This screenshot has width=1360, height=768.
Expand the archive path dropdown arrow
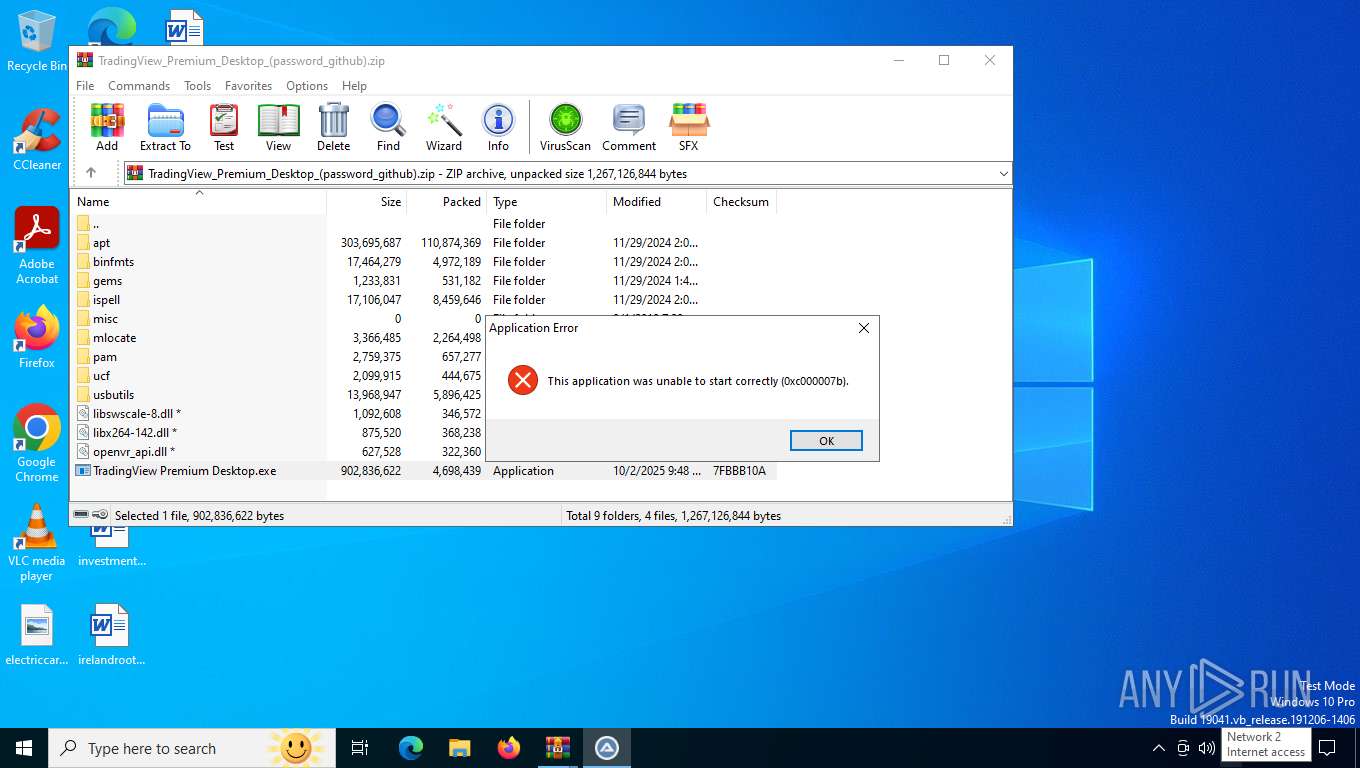coord(1003,174)
